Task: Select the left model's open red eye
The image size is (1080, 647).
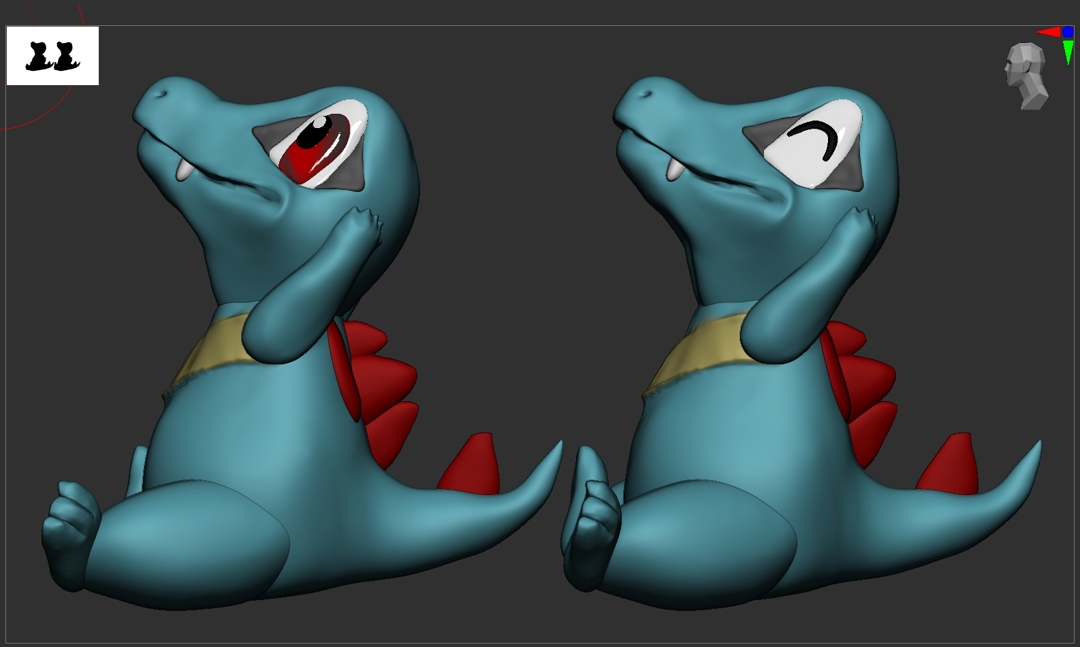Action: point(316,147)
